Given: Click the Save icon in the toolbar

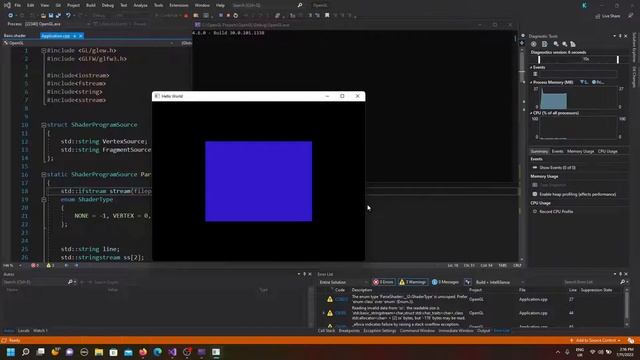Looking at the screenshot, I should 51,16.
